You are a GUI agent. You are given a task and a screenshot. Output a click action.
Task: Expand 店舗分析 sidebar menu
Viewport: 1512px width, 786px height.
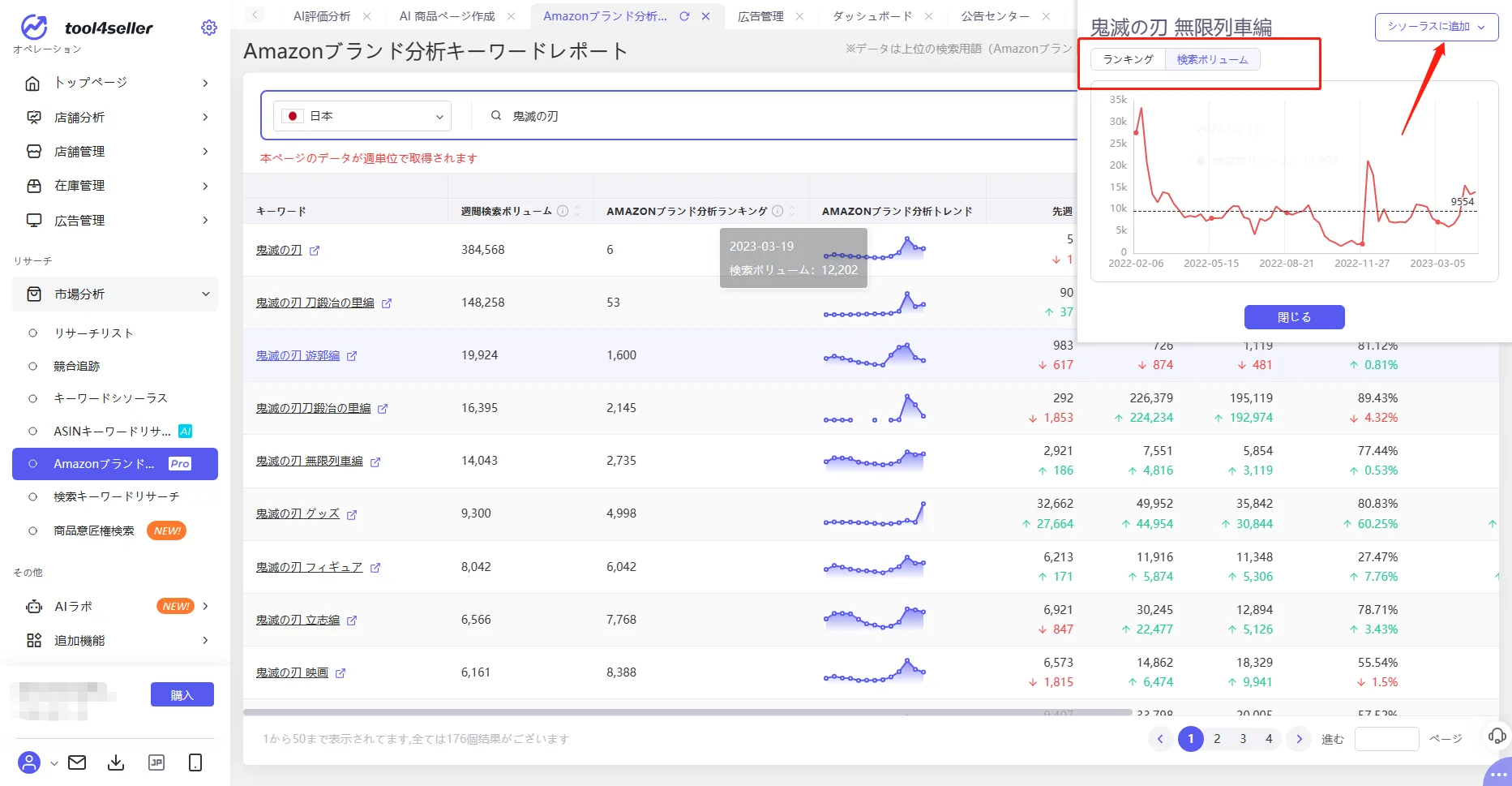(115, 118)
